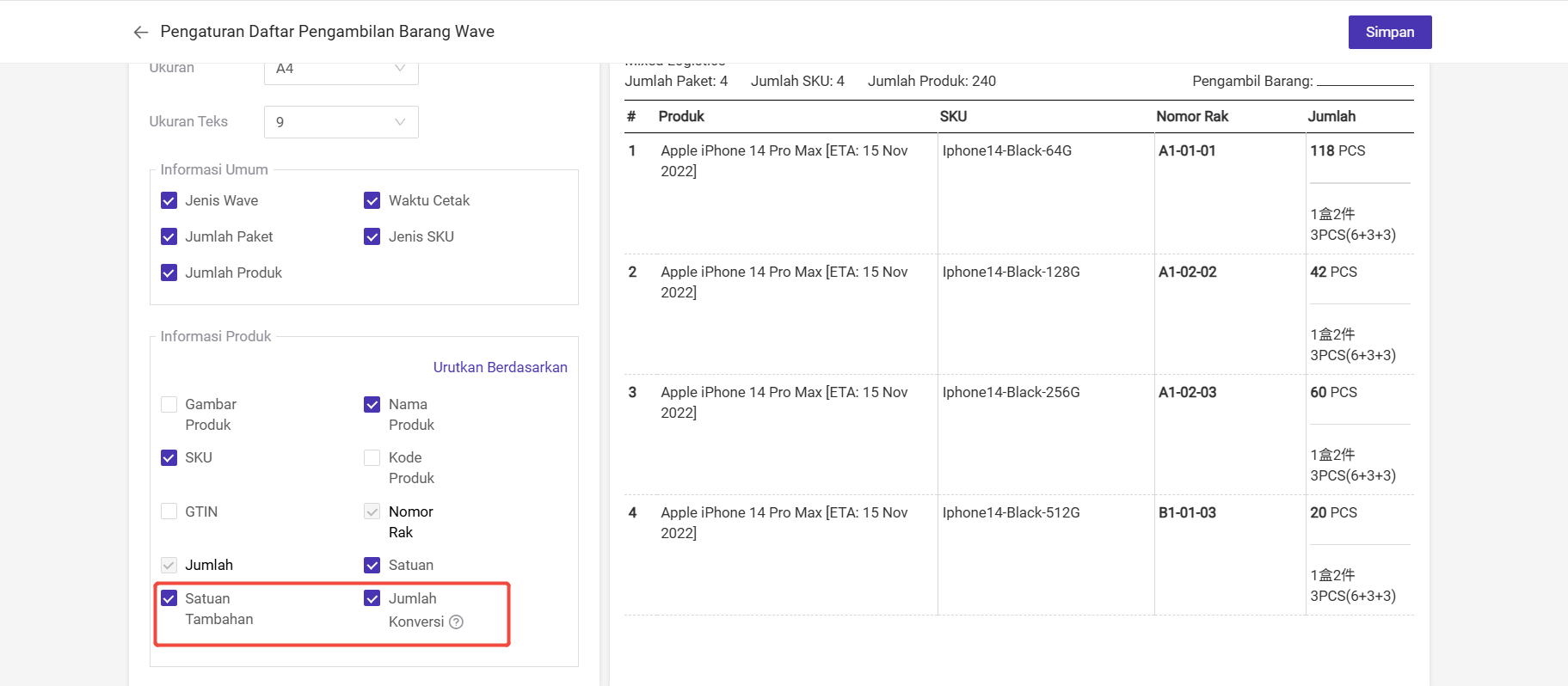
Task: Open the Ukuran Teks dropdown
Action: 341,122
